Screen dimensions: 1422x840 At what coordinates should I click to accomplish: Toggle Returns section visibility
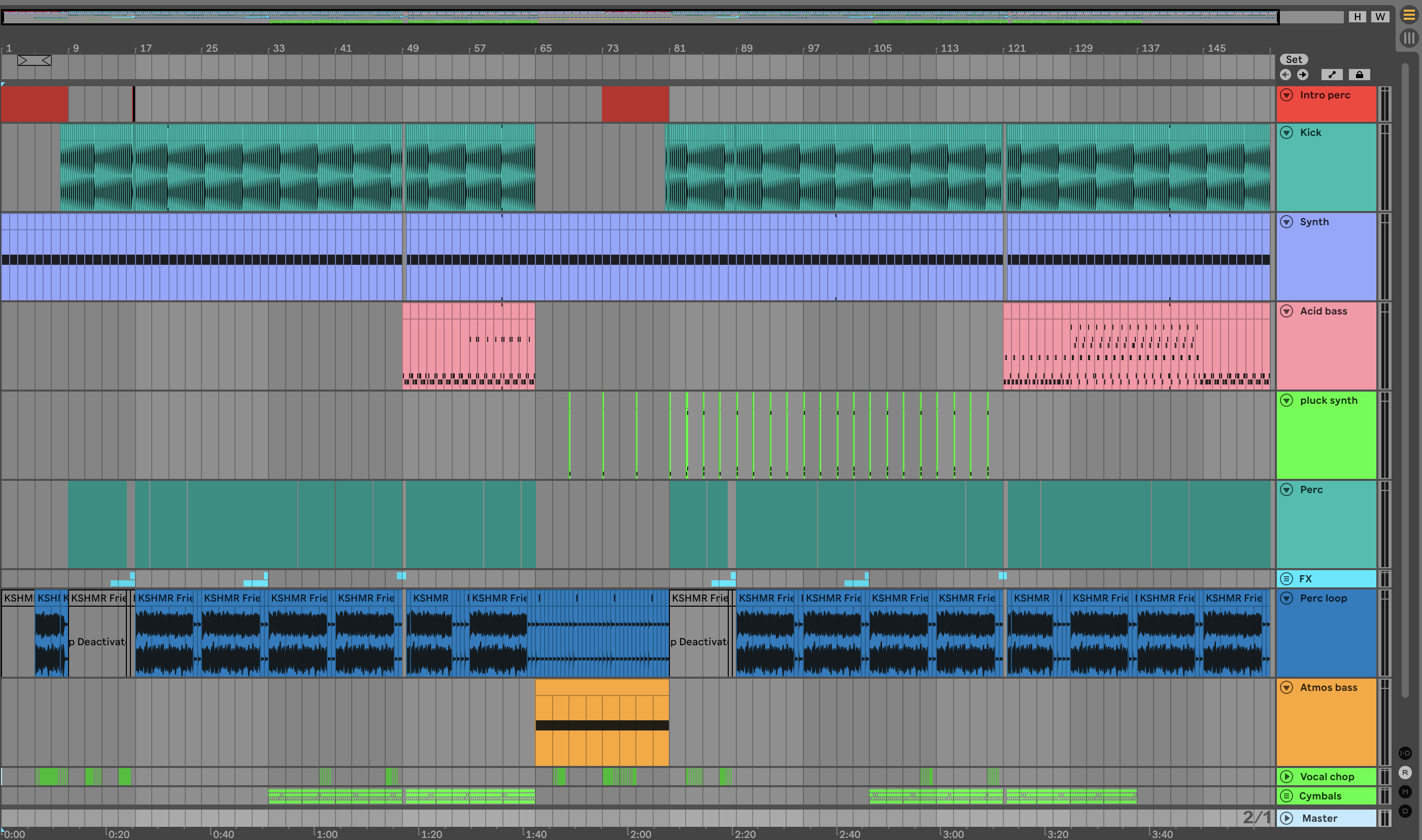click(x=1405, y=773)
